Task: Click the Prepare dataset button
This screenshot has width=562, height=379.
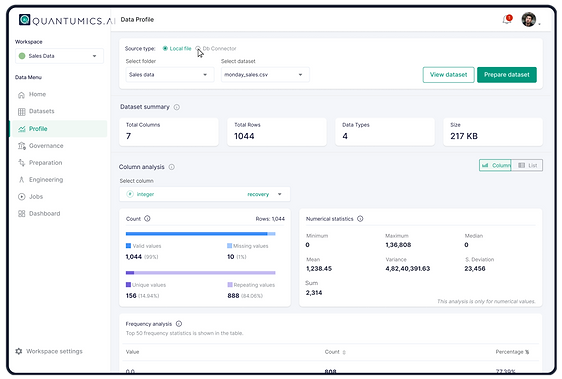Action: coord(507,75)
